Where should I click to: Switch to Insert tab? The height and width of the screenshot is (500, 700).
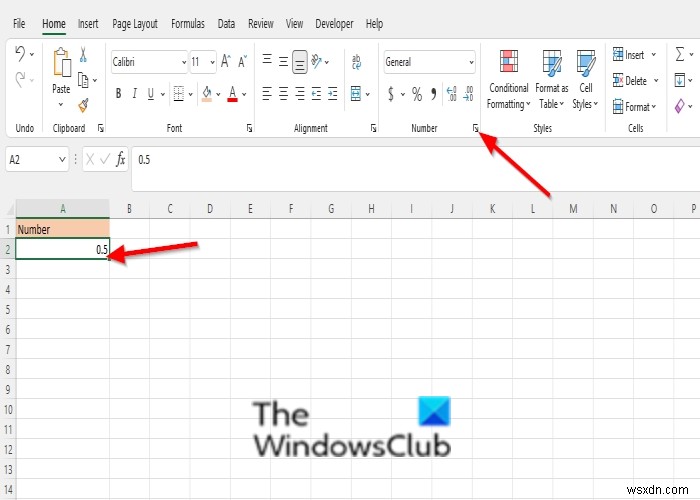(88, 24)
